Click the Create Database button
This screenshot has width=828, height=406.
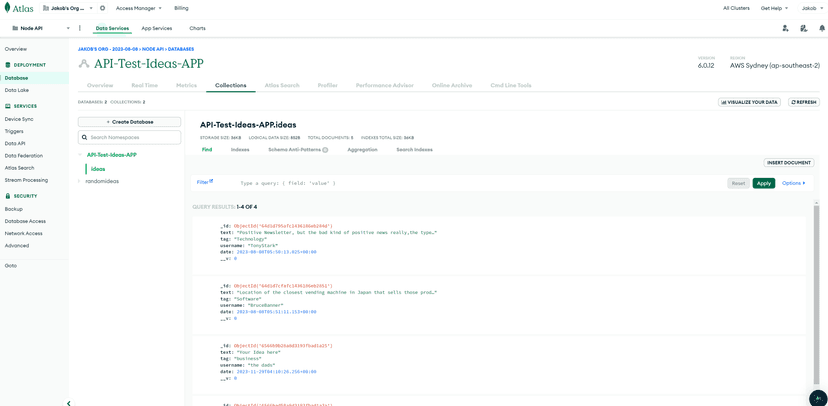coord(129,122)
